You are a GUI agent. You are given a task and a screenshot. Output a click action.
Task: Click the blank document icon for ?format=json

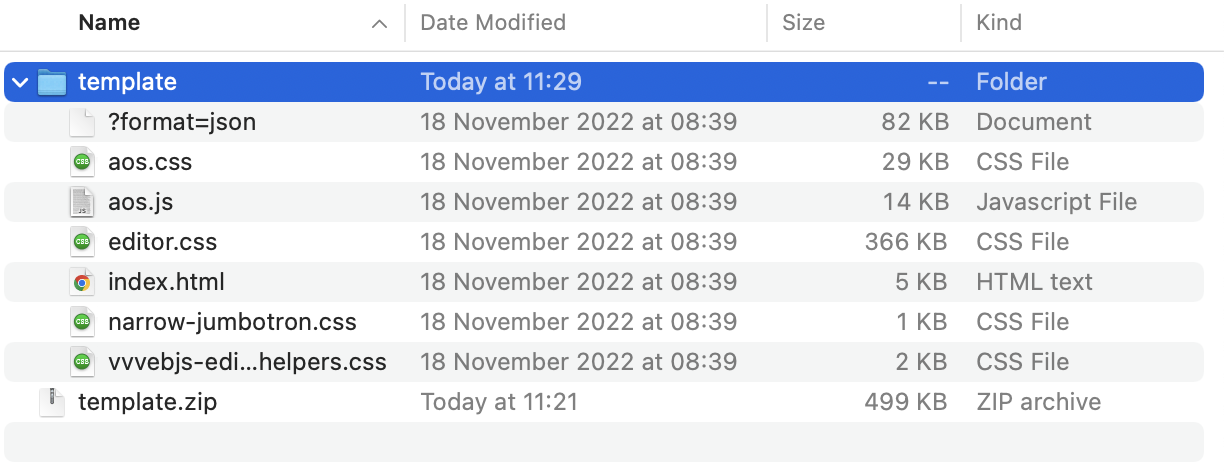pyautogui.click(x=82, y=122)
